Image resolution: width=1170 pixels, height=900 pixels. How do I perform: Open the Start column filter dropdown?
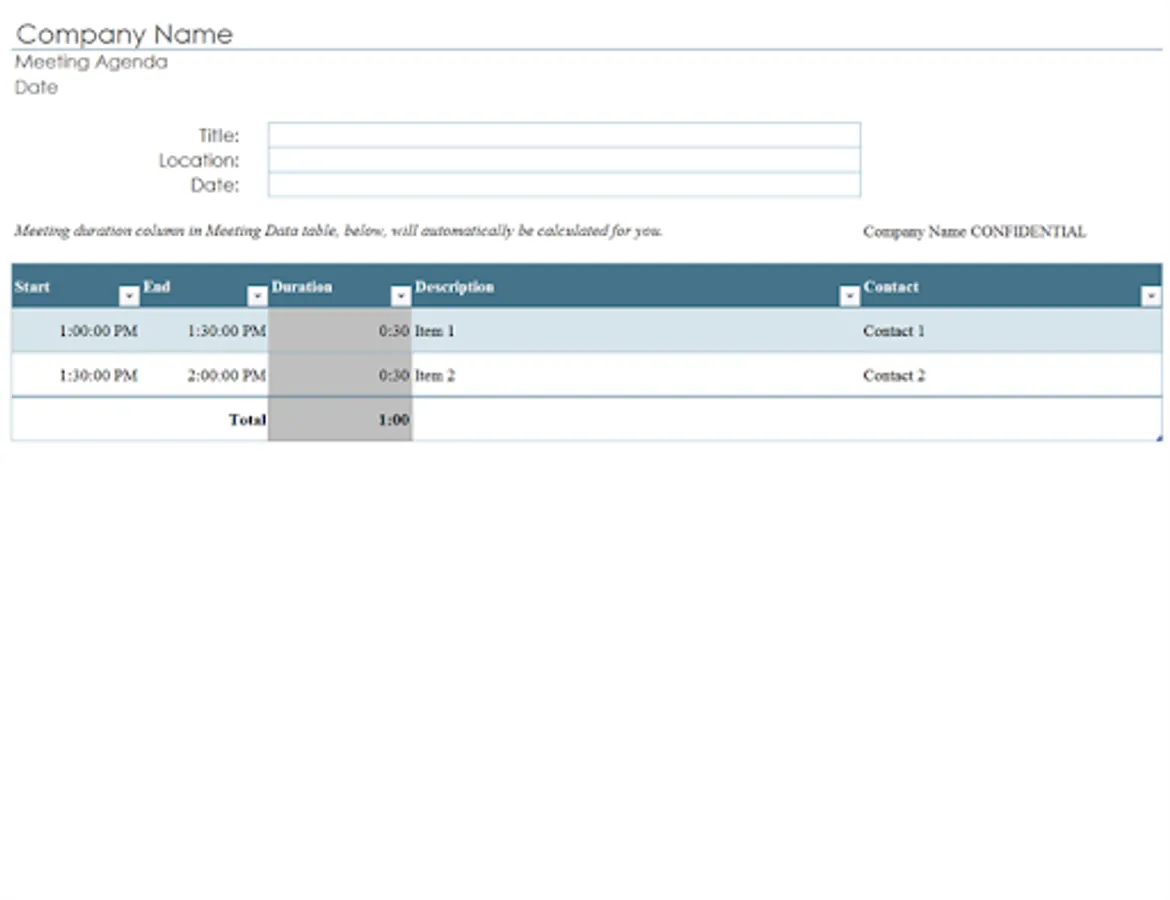(129, 296)
